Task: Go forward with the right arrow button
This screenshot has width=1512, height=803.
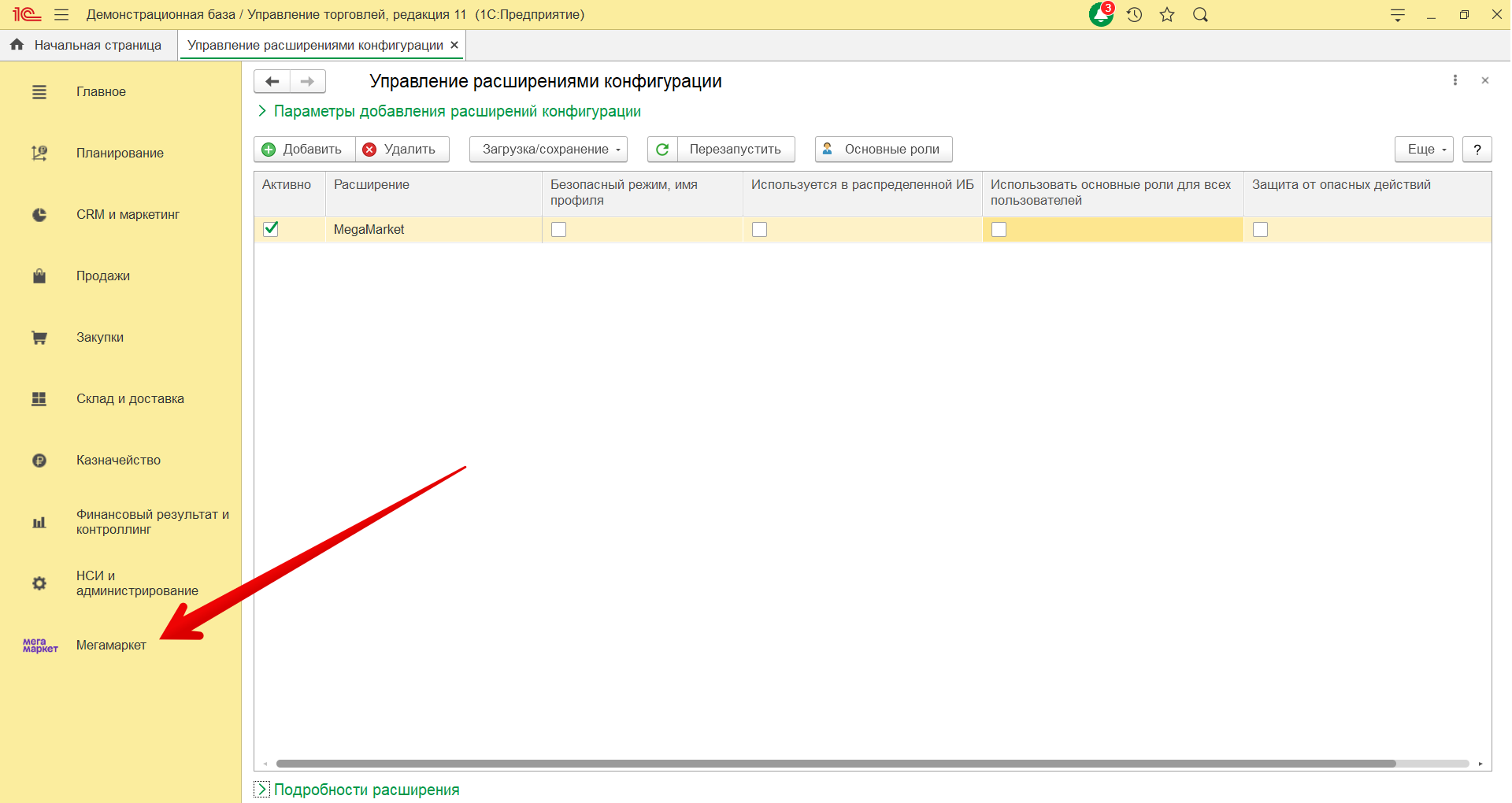Action: click(x=307, y=81)
